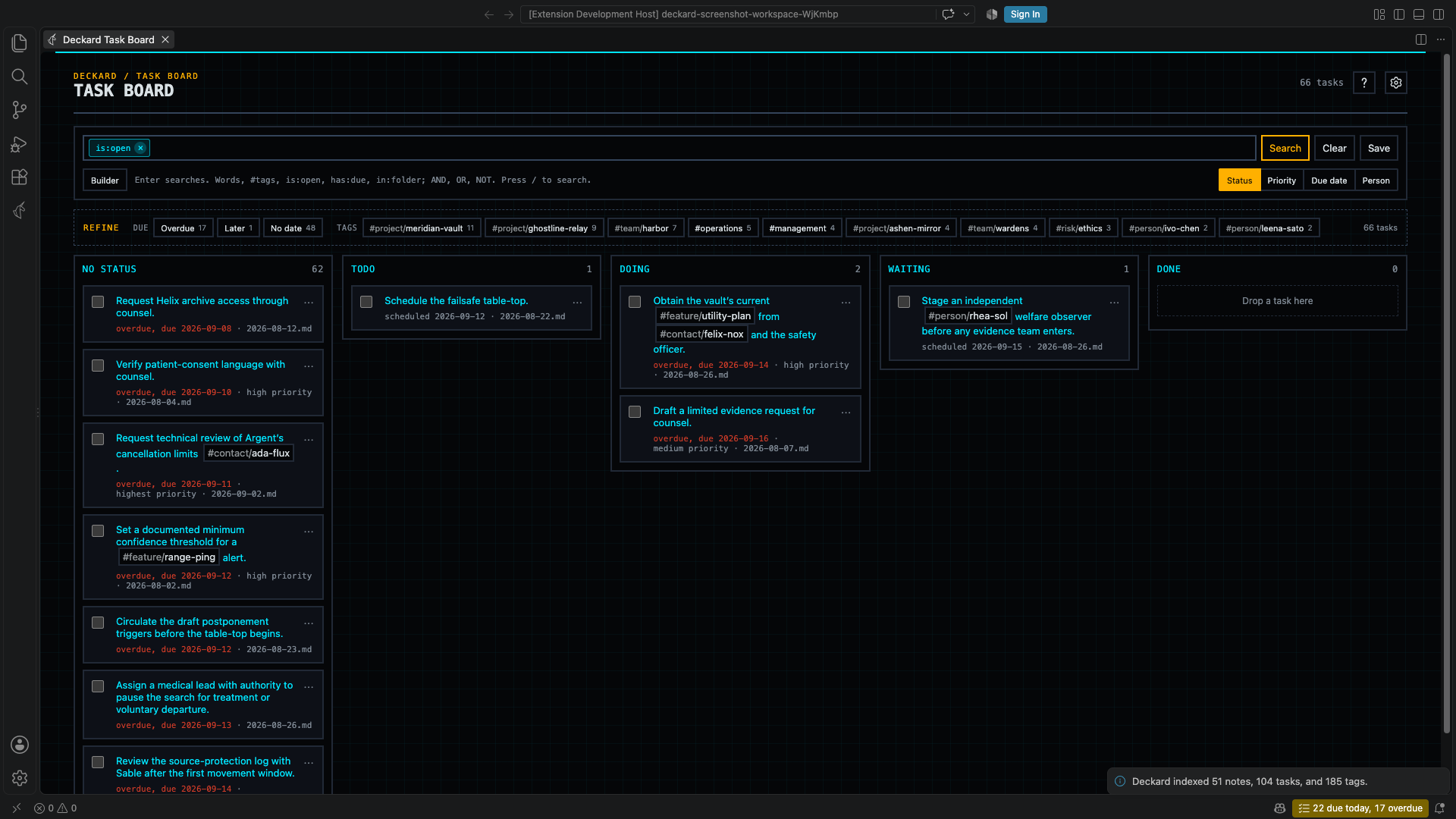Check off Request Helix archive access task

coord(98,302)
